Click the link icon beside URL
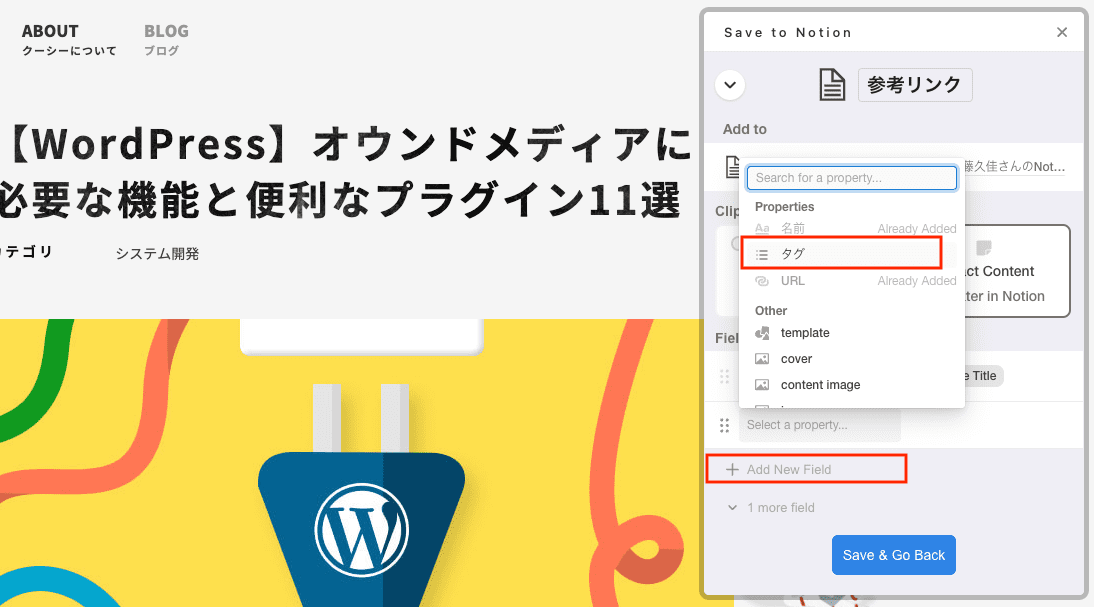1094x607 pixels. tap(762, 280)
